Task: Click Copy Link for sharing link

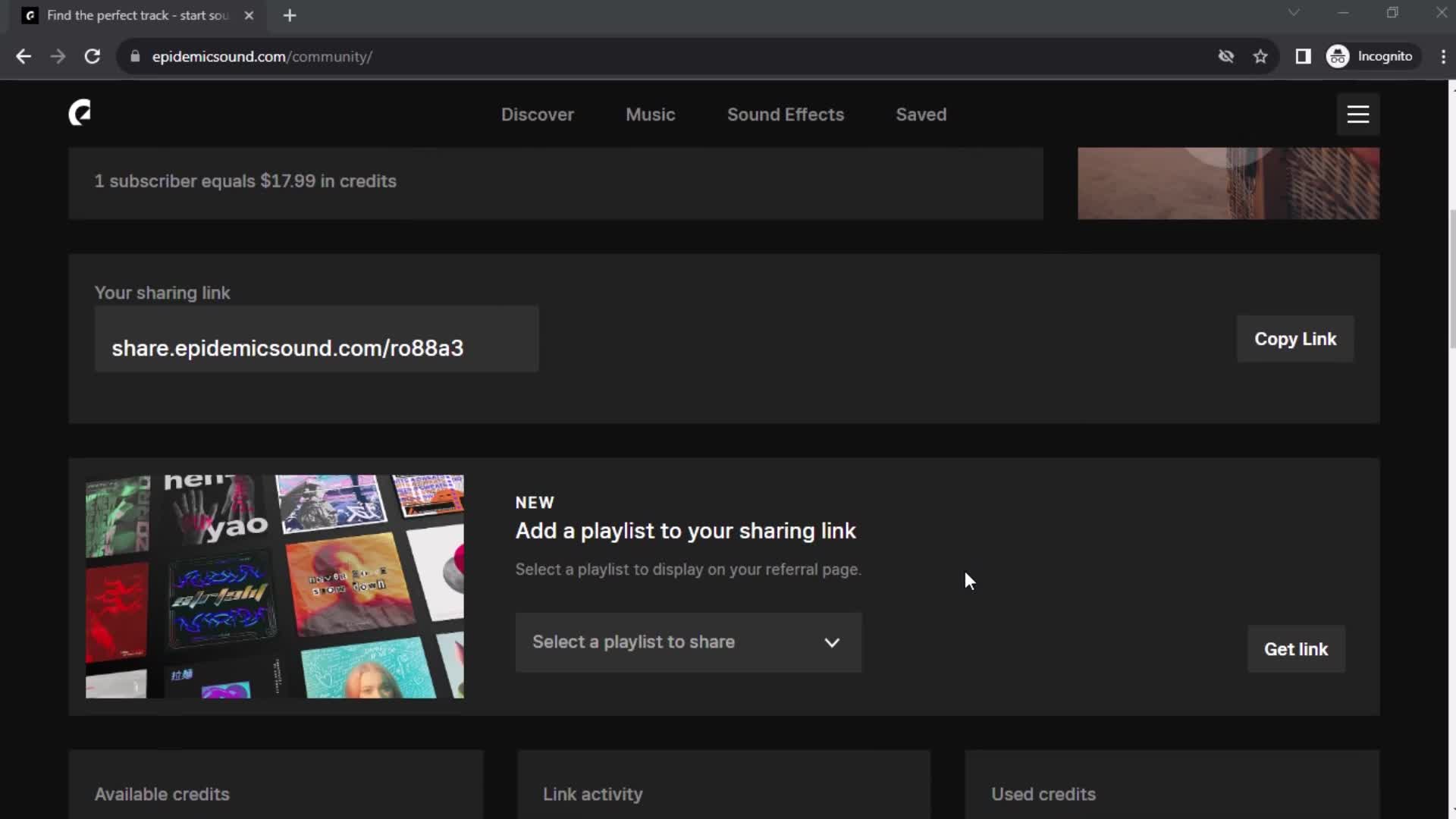Action: (1295, 338)
